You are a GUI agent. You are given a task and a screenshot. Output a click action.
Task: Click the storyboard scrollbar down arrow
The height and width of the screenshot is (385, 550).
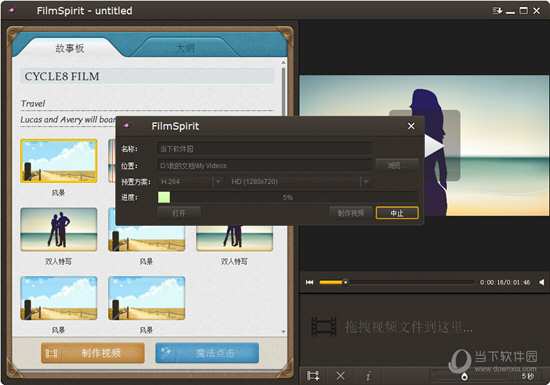pyautogui.click(x=283, y=332)
